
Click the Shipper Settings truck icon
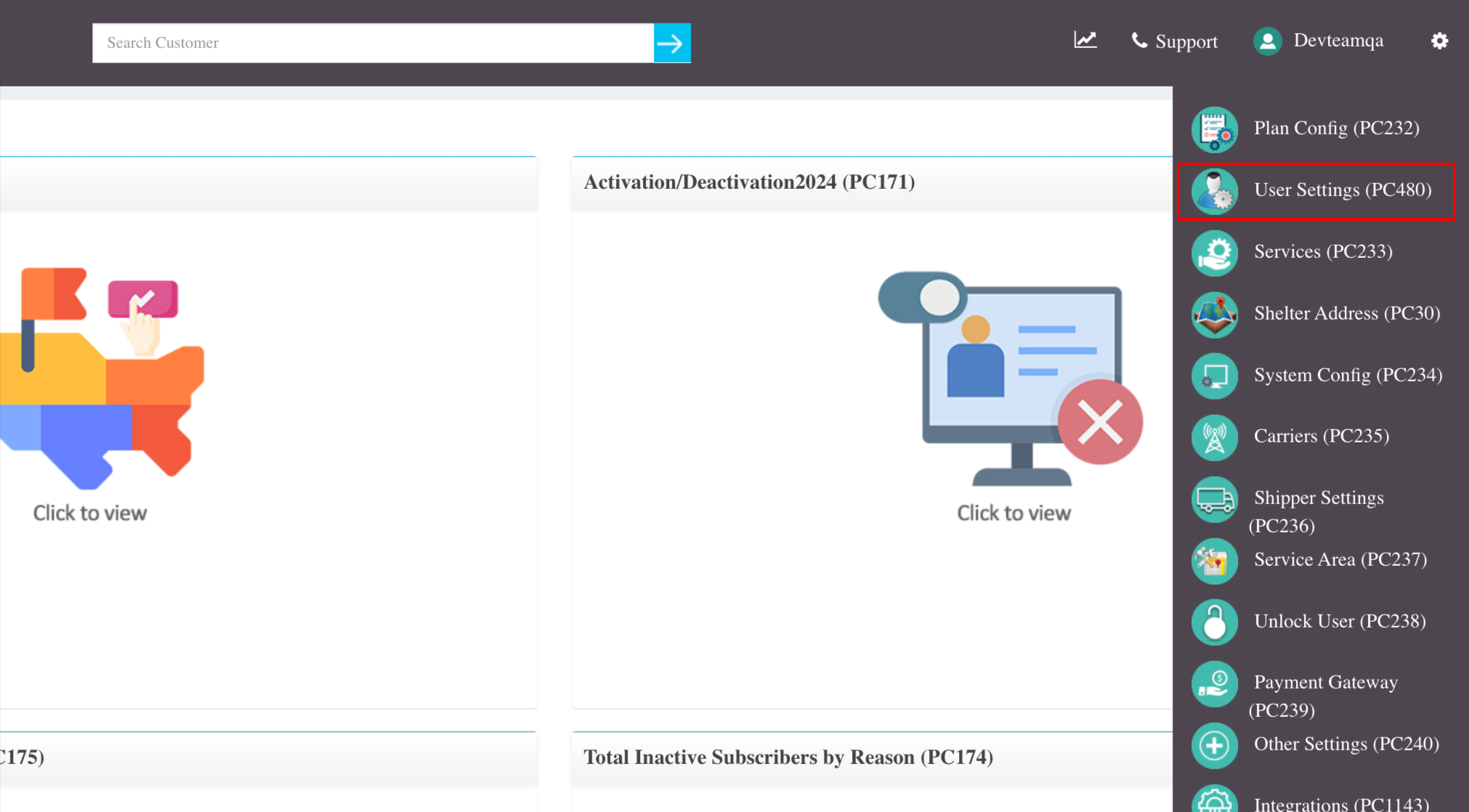[1215, 499]
